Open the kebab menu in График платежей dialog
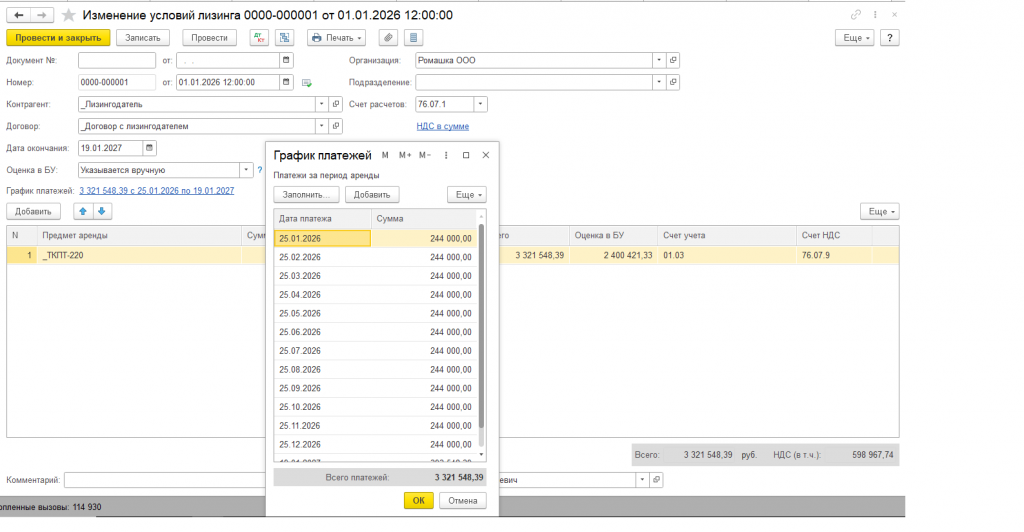1024x532 pixels. point(446,155)
